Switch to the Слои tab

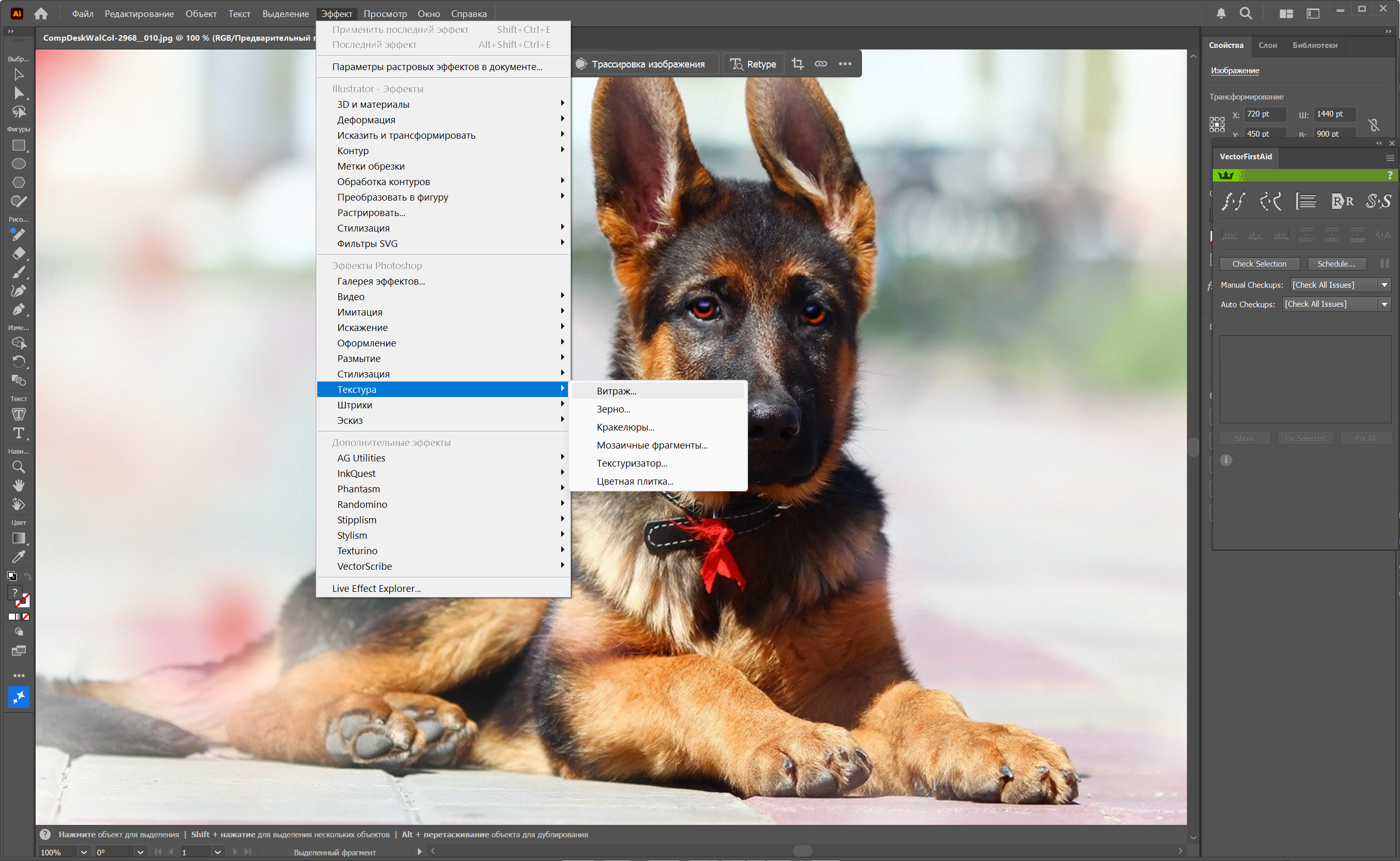point(1267,45)
